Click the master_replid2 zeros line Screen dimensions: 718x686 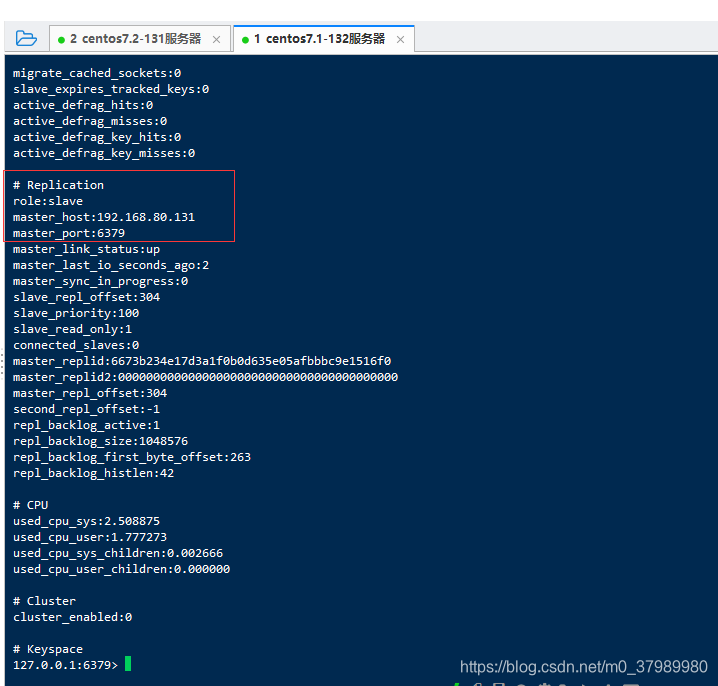pos(206,377)
